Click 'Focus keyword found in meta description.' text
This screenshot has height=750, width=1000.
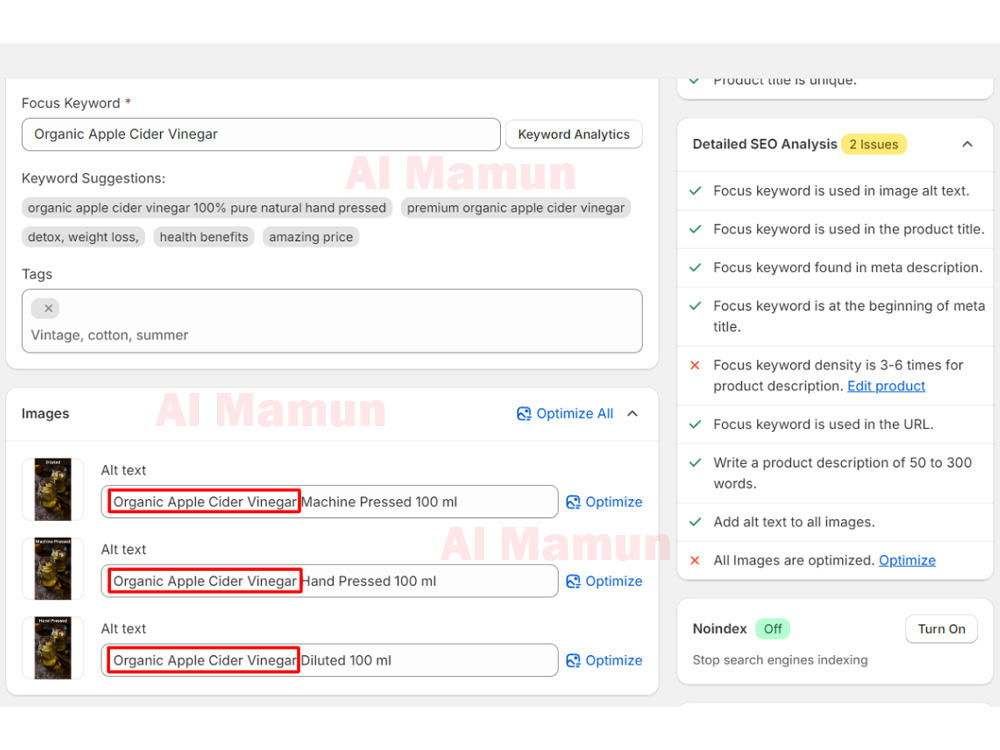pyautogui.click(x=848, y=268)
